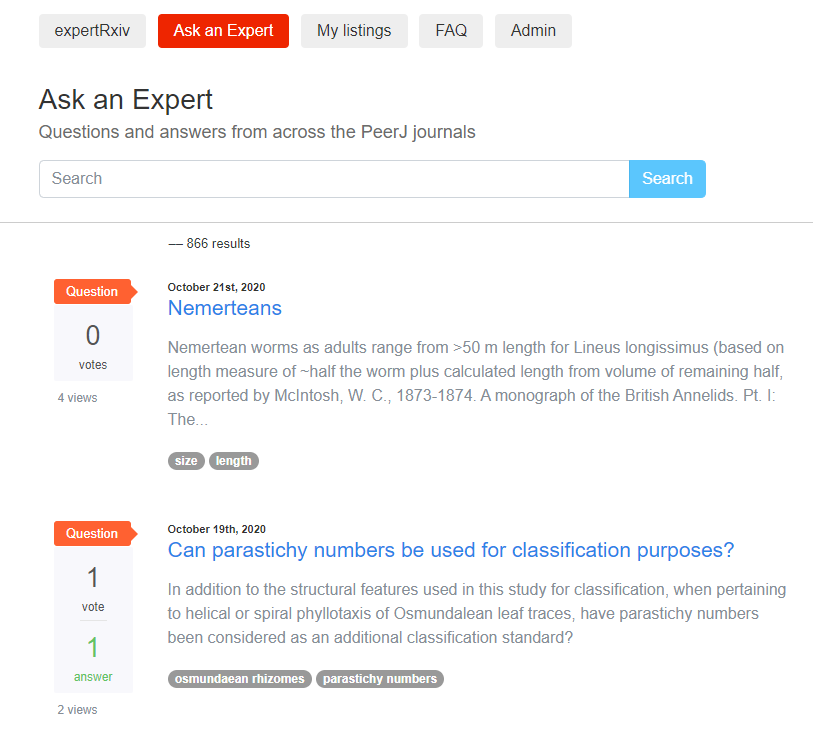Viewport: 813px width, 748px height.
Task: Open the expertRxiv tab
Action: [x=92, y=31]
